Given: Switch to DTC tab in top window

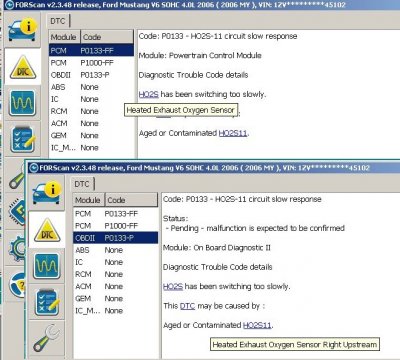Looking at the screenshot, I should point(58,21).
